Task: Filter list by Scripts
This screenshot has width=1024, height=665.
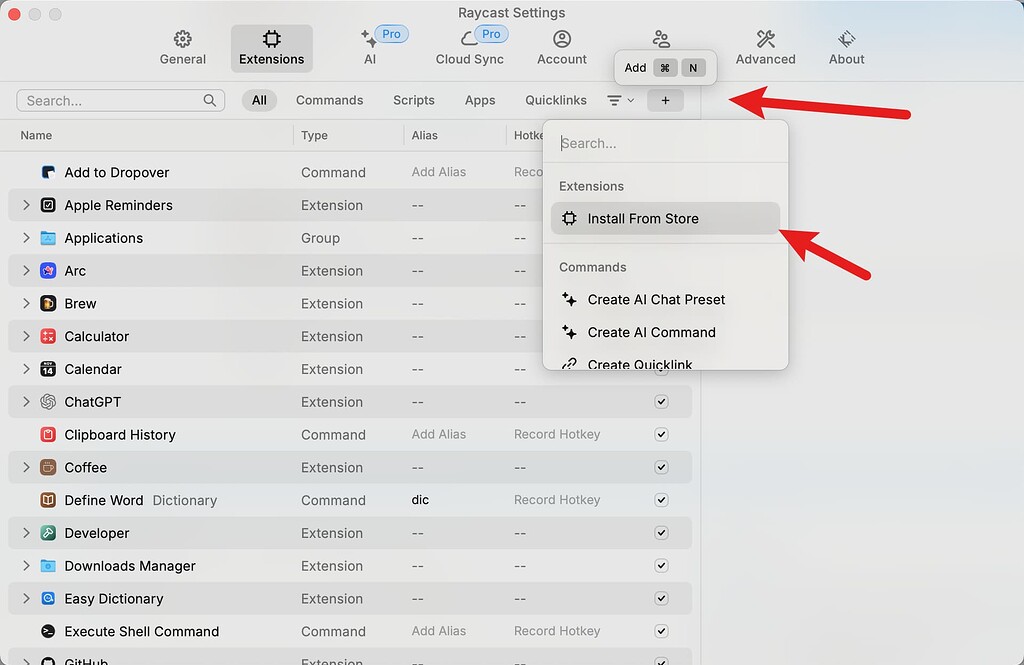Action: (413, 101)
